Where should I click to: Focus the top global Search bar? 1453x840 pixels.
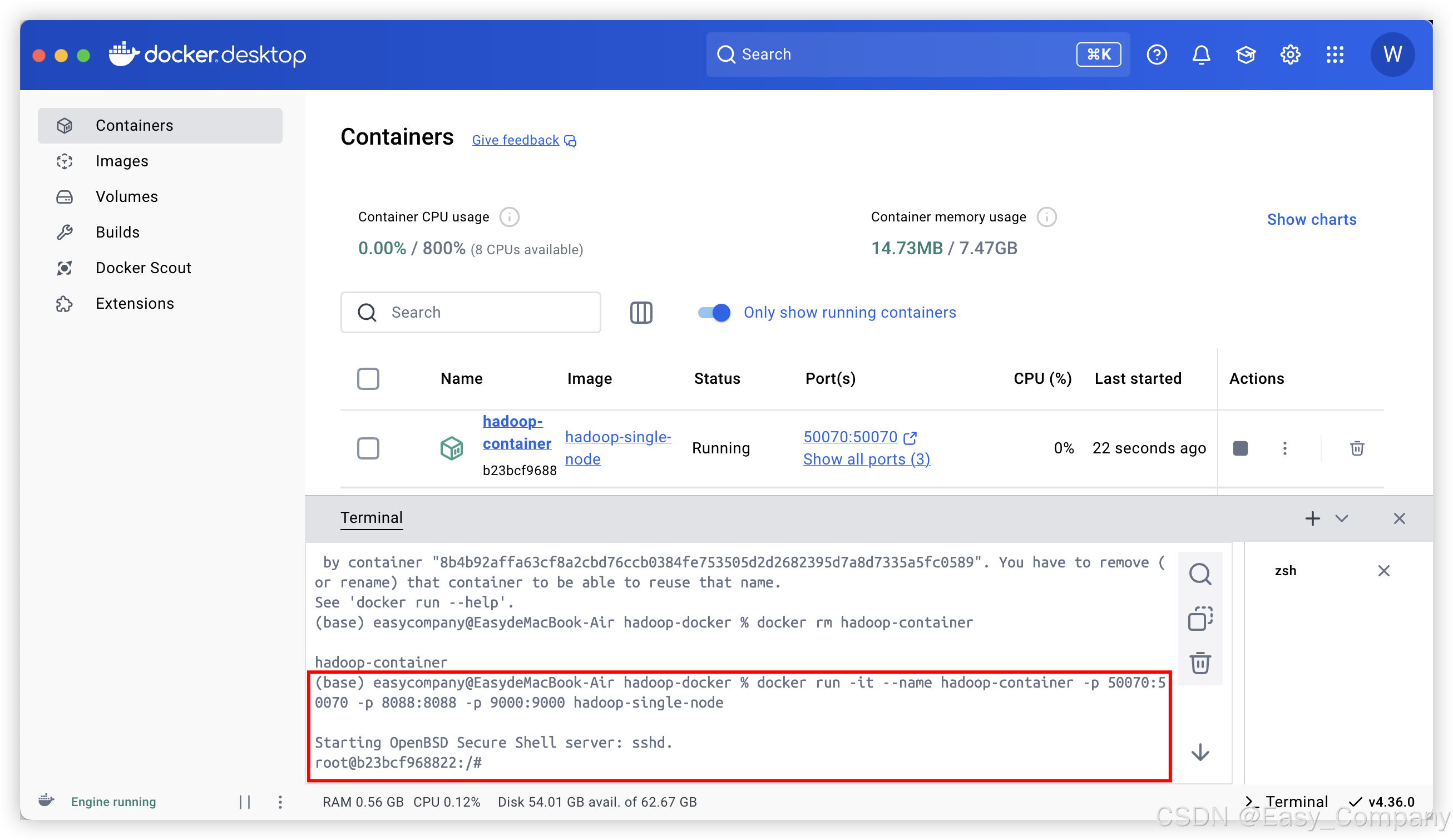[x=917, y=54]
